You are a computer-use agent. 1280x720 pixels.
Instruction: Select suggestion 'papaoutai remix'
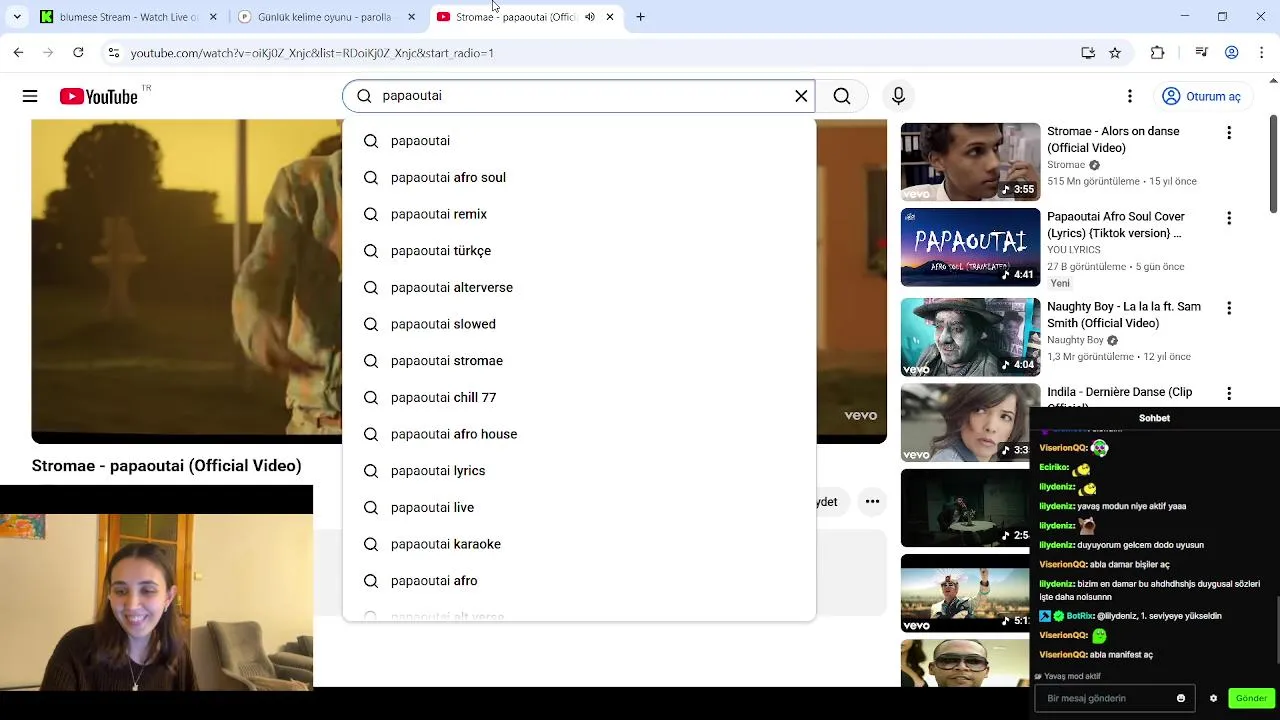579,214
